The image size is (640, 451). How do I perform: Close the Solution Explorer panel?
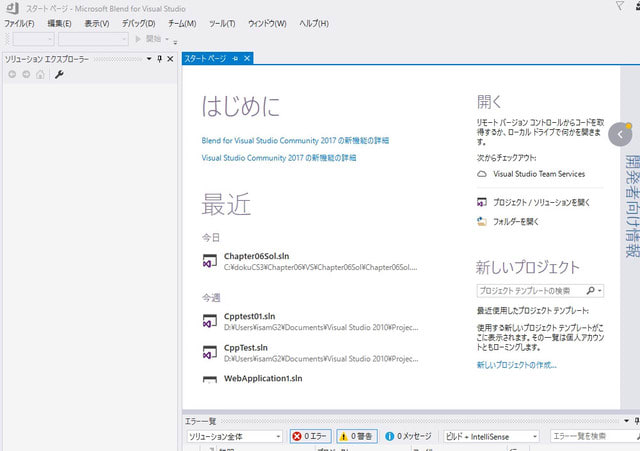click(x=170, y=59)
